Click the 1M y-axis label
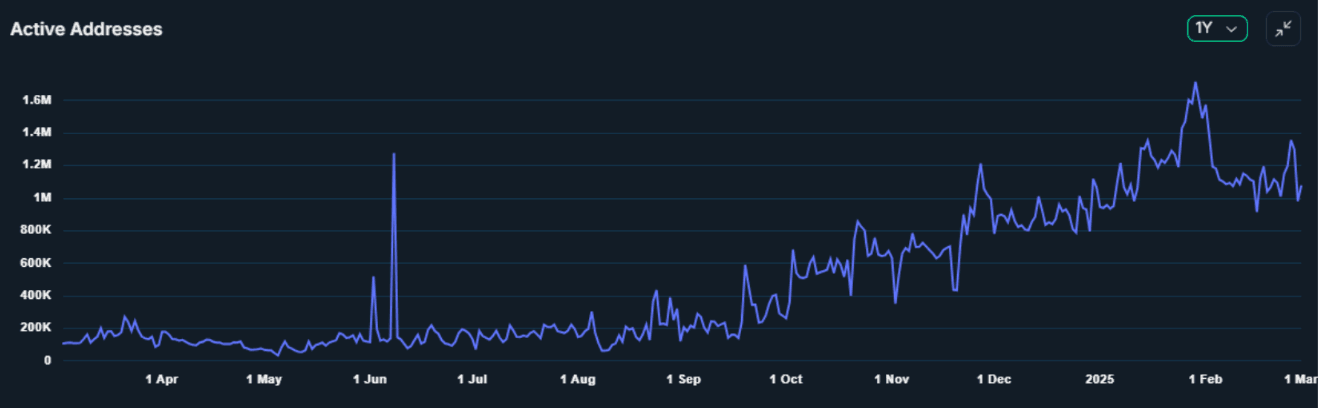 pyautogui.click(x=42, y=198)
